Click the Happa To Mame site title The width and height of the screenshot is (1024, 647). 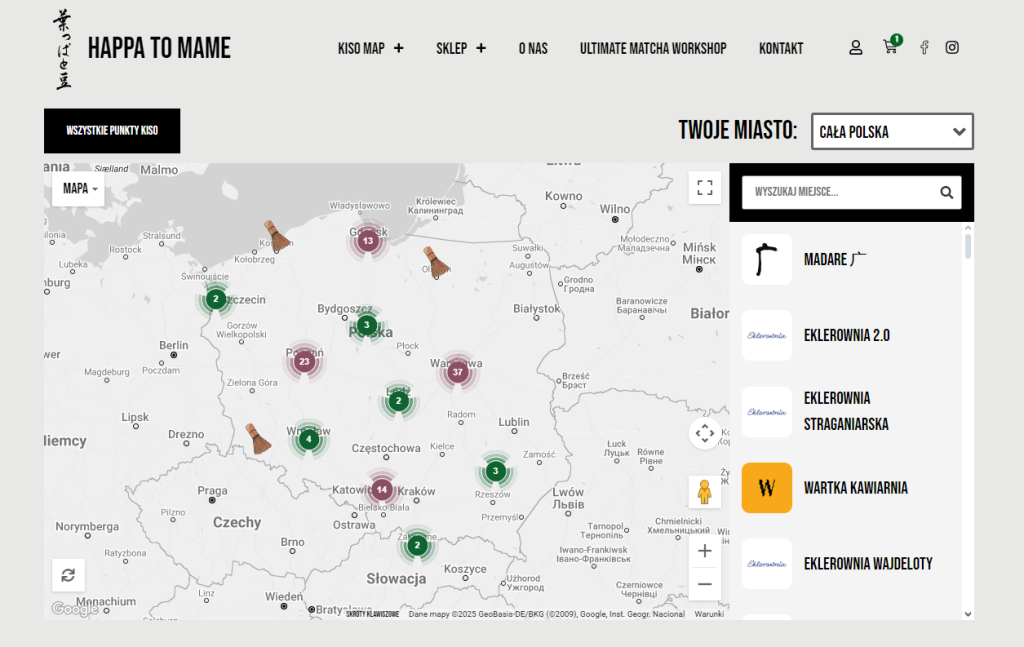[159, 48]
